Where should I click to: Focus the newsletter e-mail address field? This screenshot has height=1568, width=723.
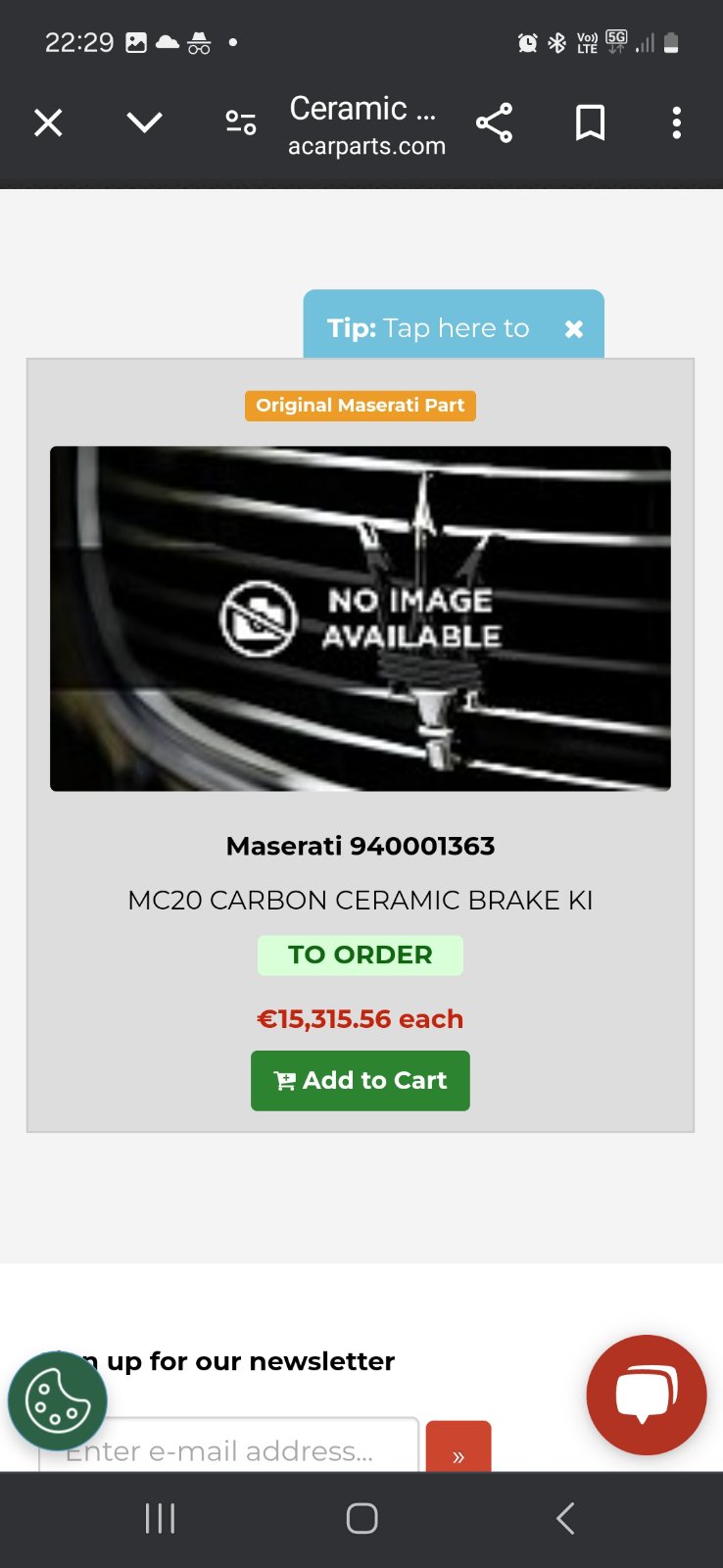click(229, 1445)
